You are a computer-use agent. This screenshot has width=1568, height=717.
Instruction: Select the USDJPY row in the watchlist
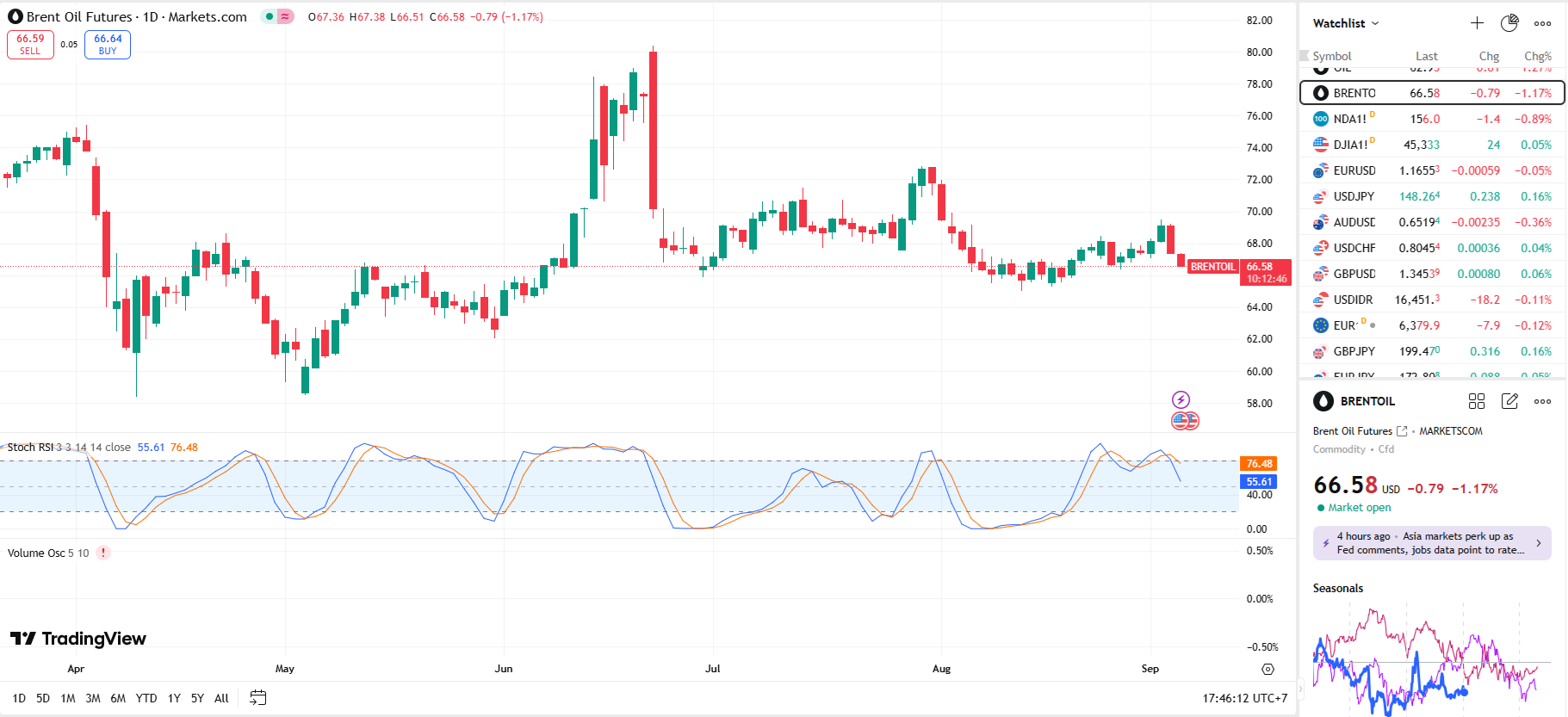[1431, 196]
